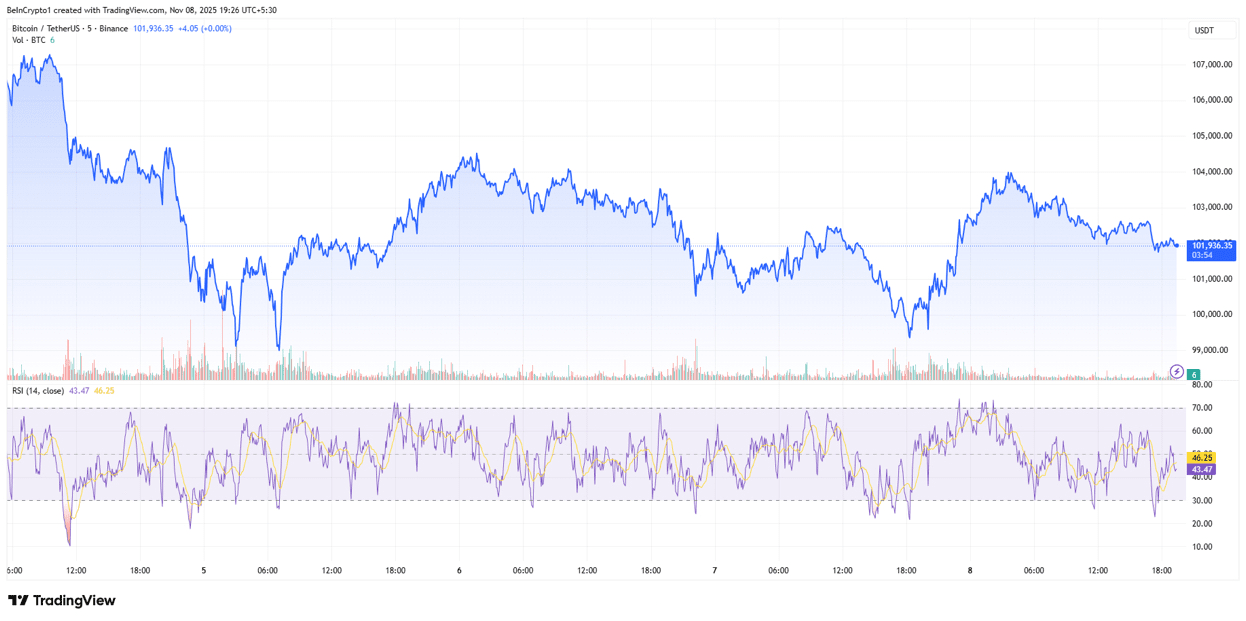Click the purple RSI value label 43.47
The height and width of the screenshot is (621, 1246).
tap(1201, 469)
